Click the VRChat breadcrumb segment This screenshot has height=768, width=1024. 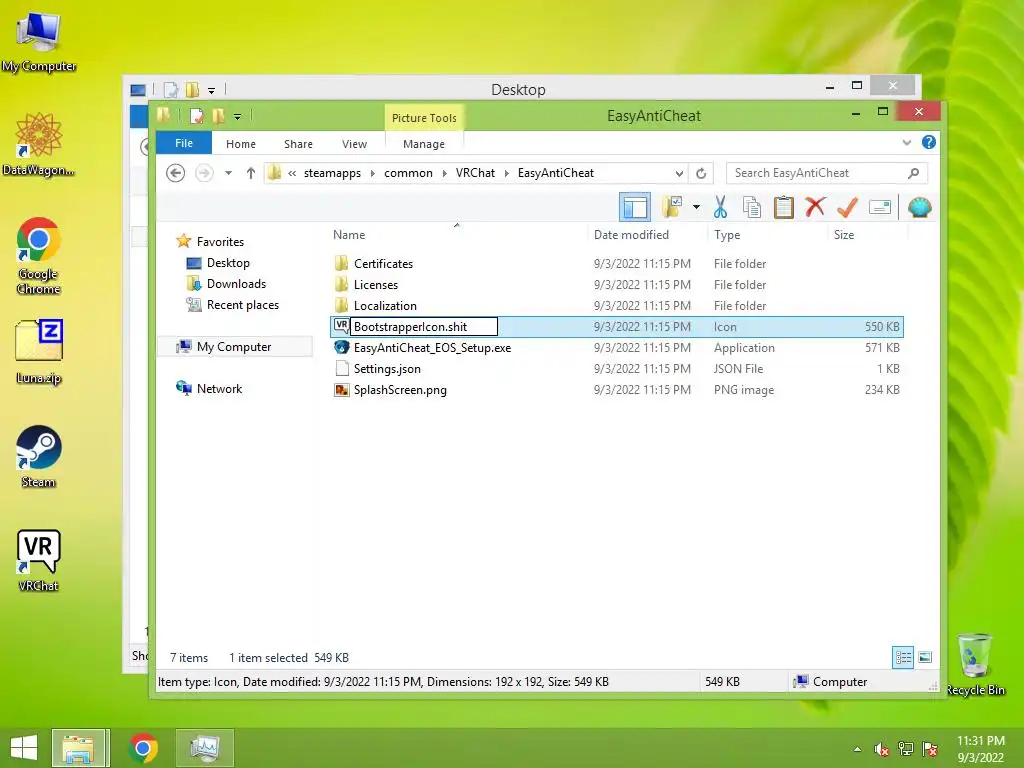[x=475, y=173]
